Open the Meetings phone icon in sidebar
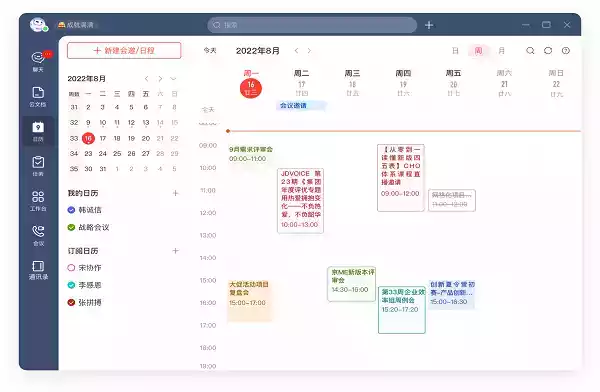 coord(38,235)
